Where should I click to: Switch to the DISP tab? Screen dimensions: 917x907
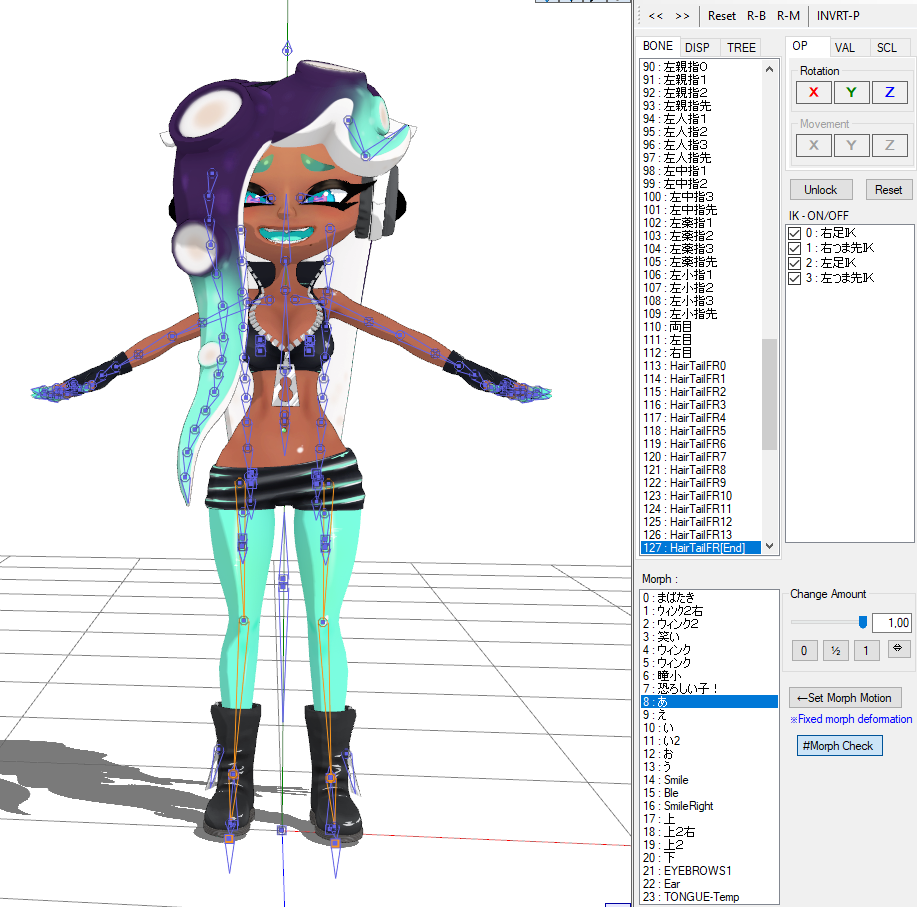tap(697, 47)
